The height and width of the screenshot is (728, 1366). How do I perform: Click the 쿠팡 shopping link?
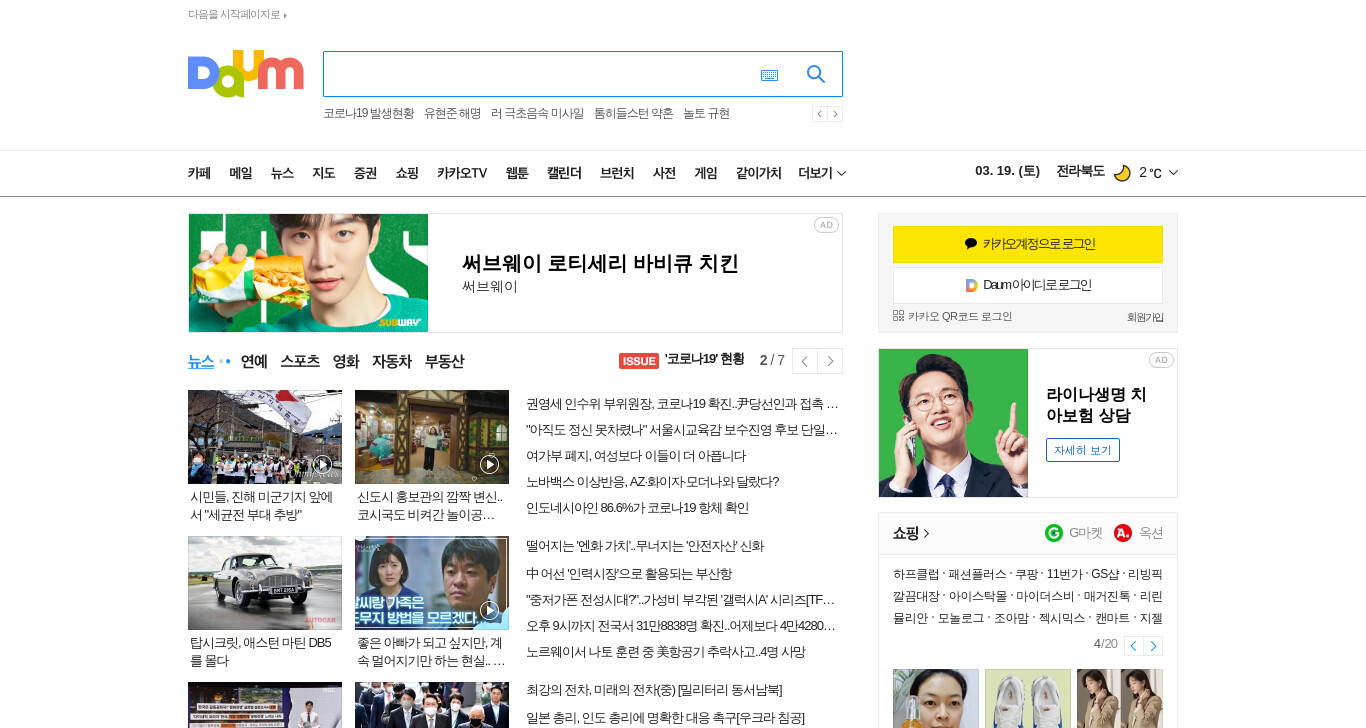1026,574
